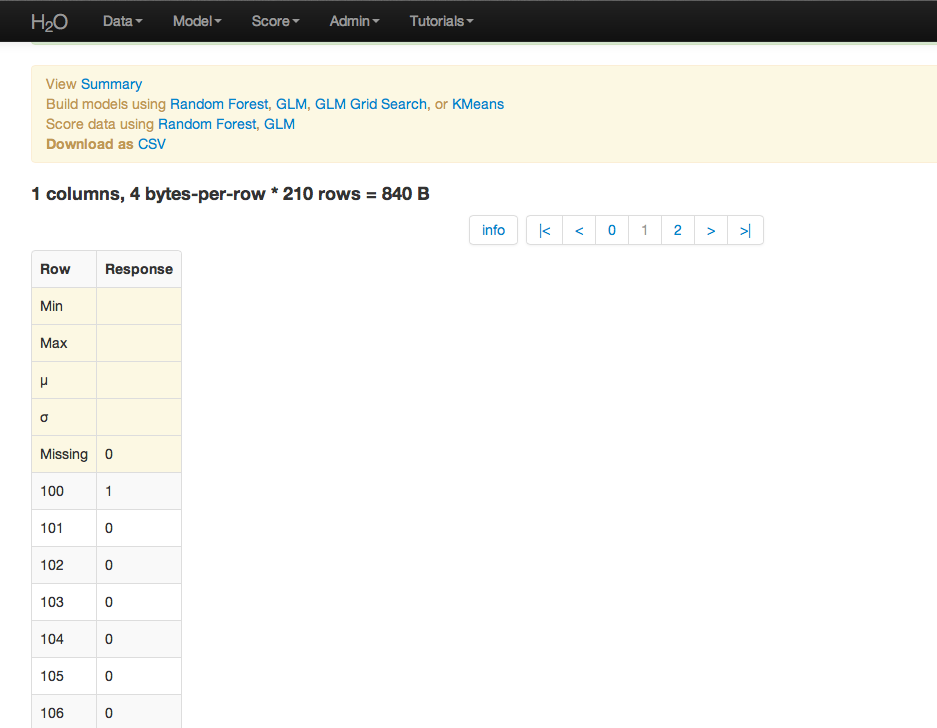Click the H2O logo in navbar
This screenshot has height=728, width=937.
pos(49,21)
